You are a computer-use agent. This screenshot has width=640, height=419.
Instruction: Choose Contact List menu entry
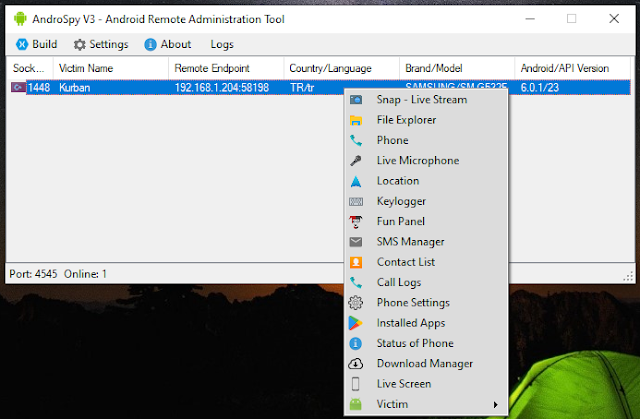coord(426,262)
